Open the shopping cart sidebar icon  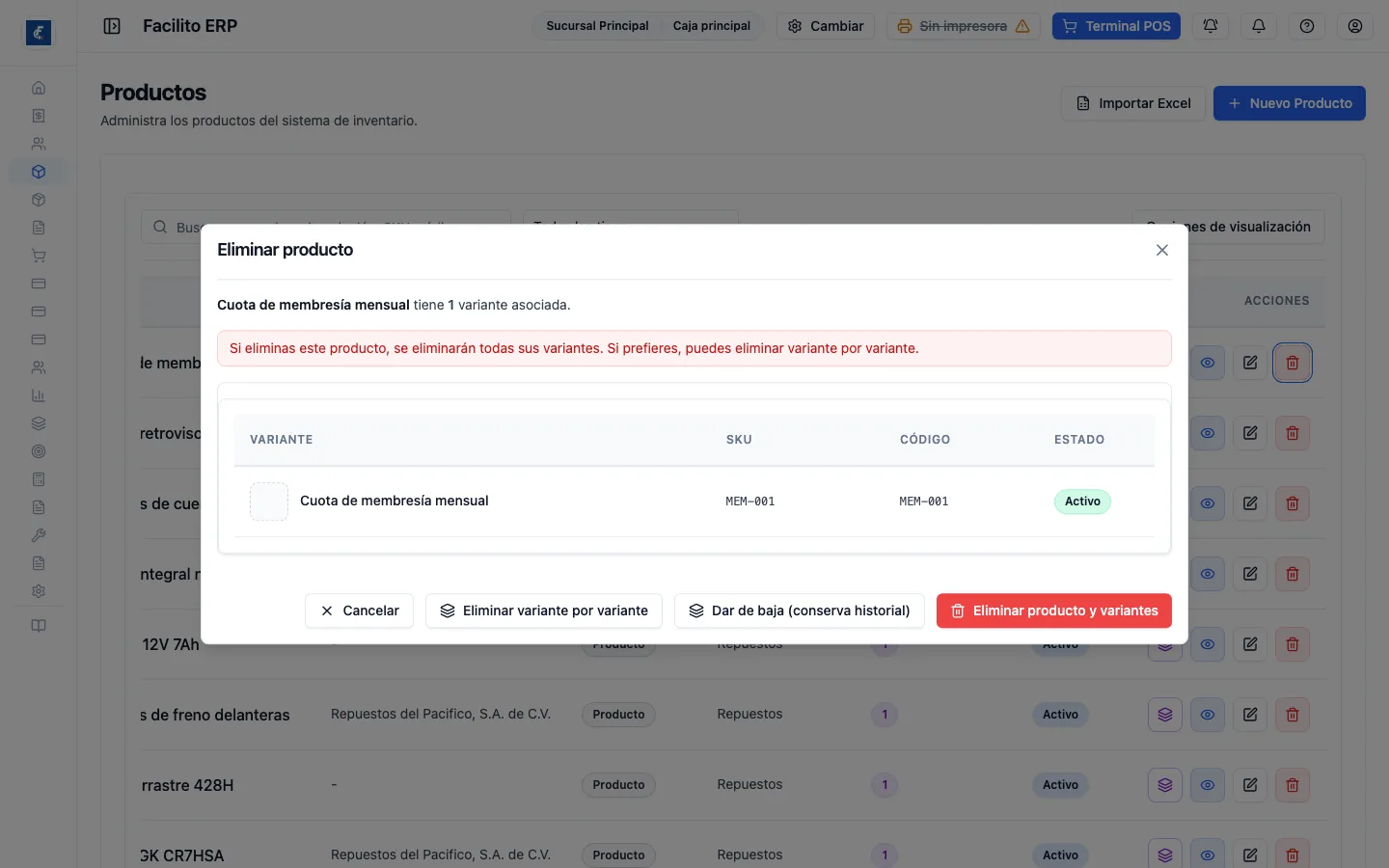[x=39, y=256]
